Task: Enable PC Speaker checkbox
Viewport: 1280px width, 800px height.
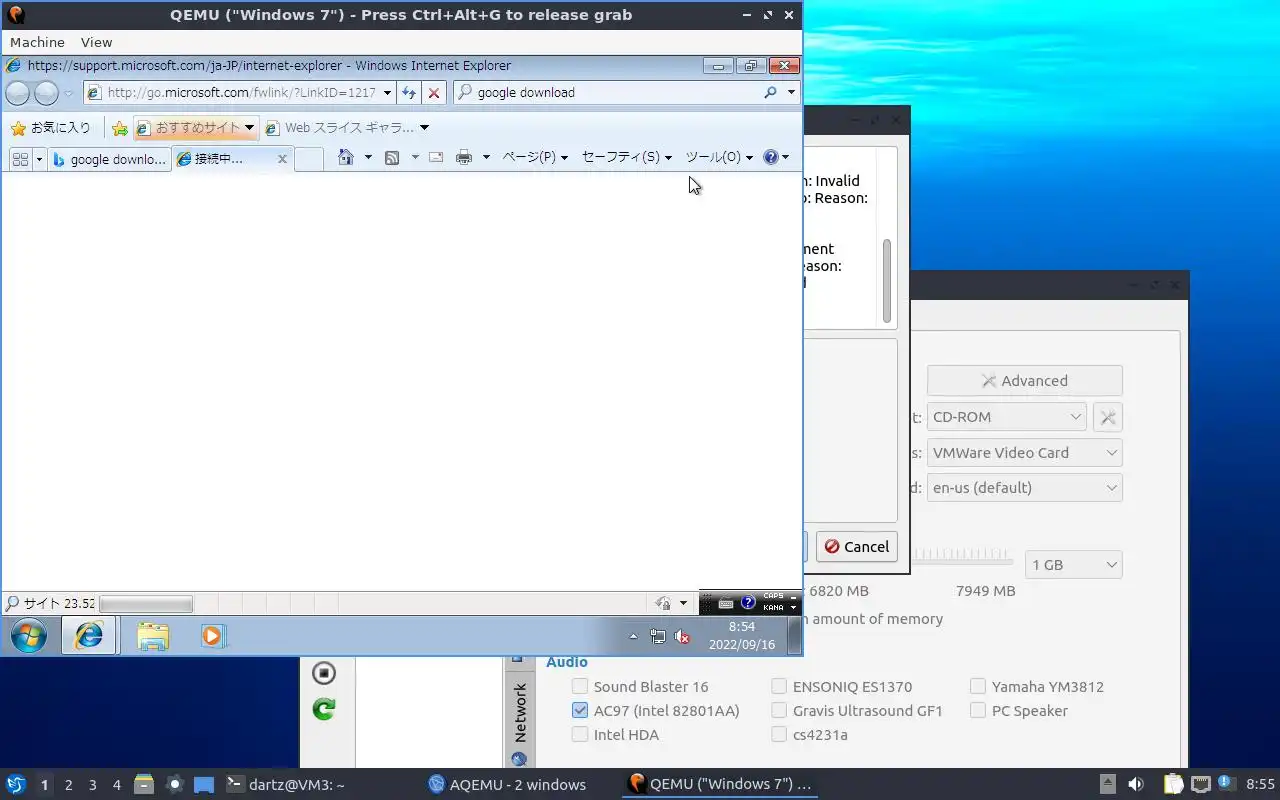Action: (x=978, y=711)
